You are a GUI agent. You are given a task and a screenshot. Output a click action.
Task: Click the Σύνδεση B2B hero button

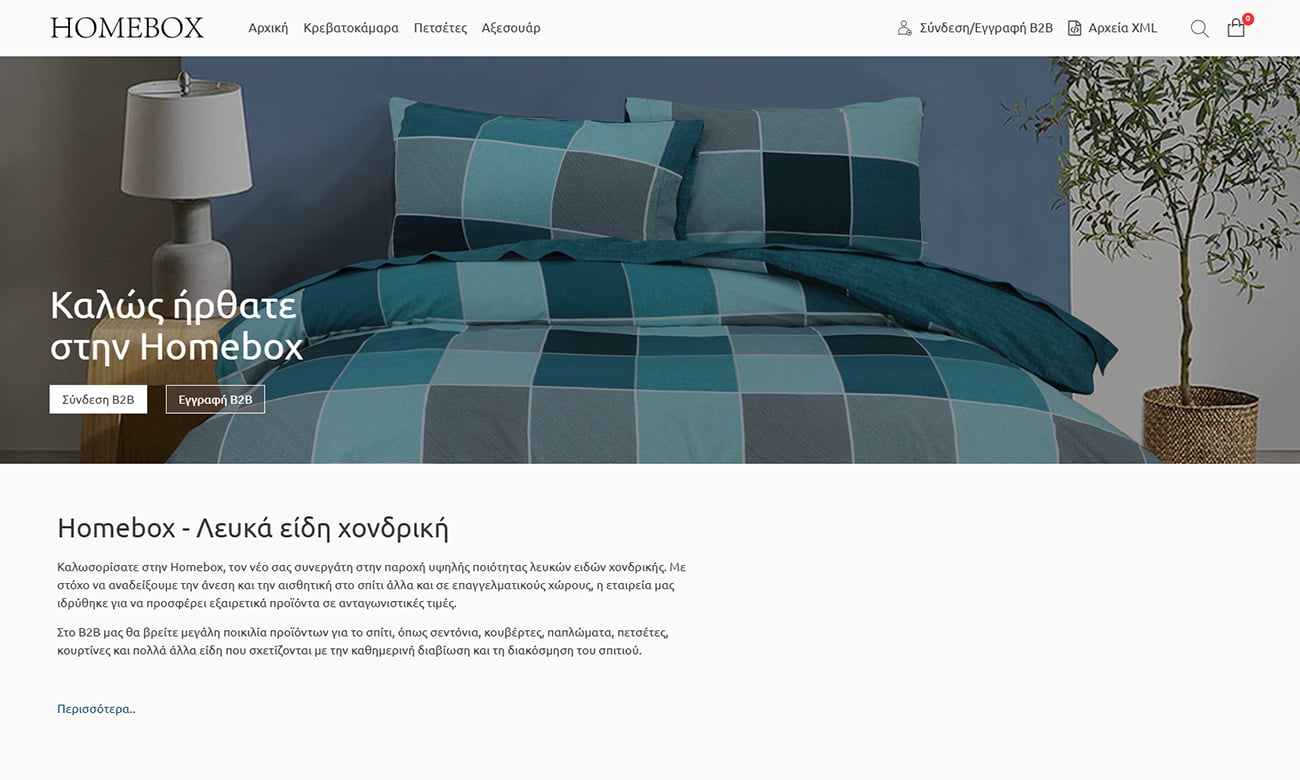click(x=98, y=399)
